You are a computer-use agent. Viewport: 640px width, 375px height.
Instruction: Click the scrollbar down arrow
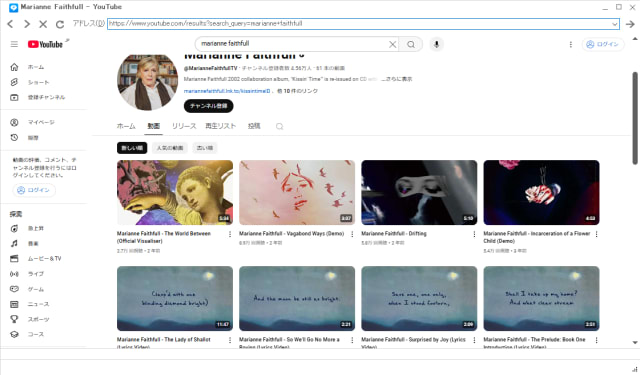(x=635, y=342)
